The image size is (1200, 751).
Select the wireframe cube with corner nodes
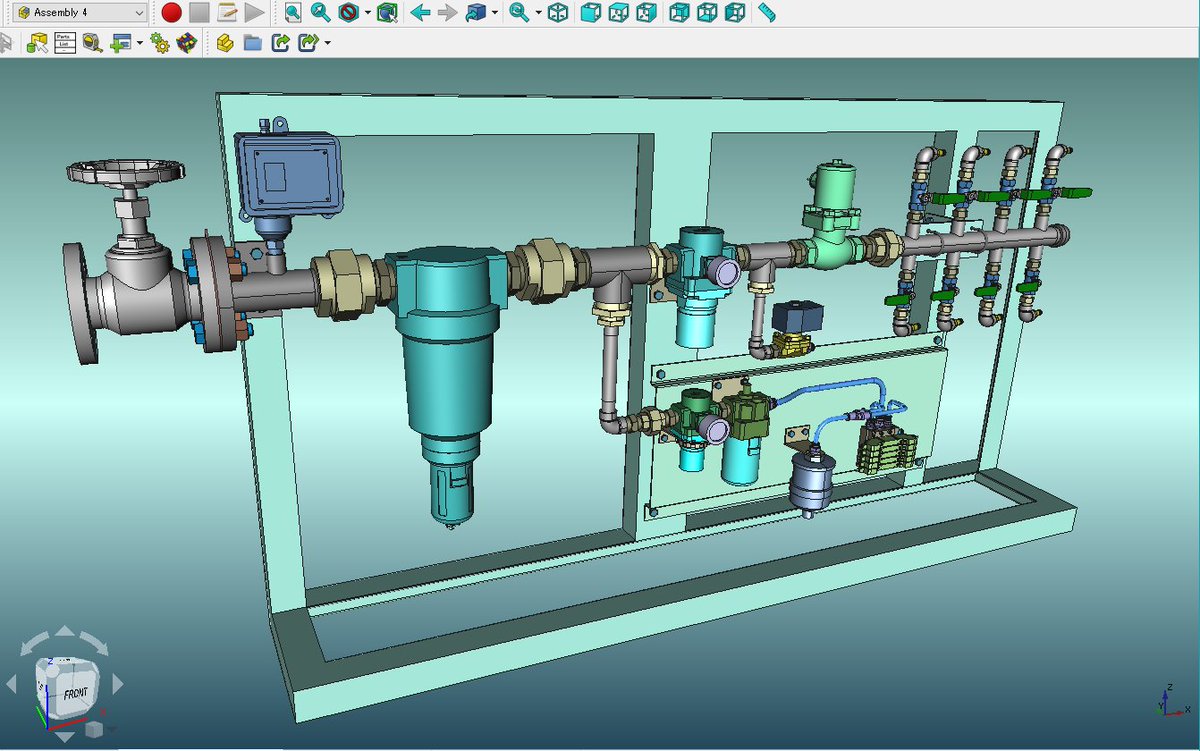558,13
